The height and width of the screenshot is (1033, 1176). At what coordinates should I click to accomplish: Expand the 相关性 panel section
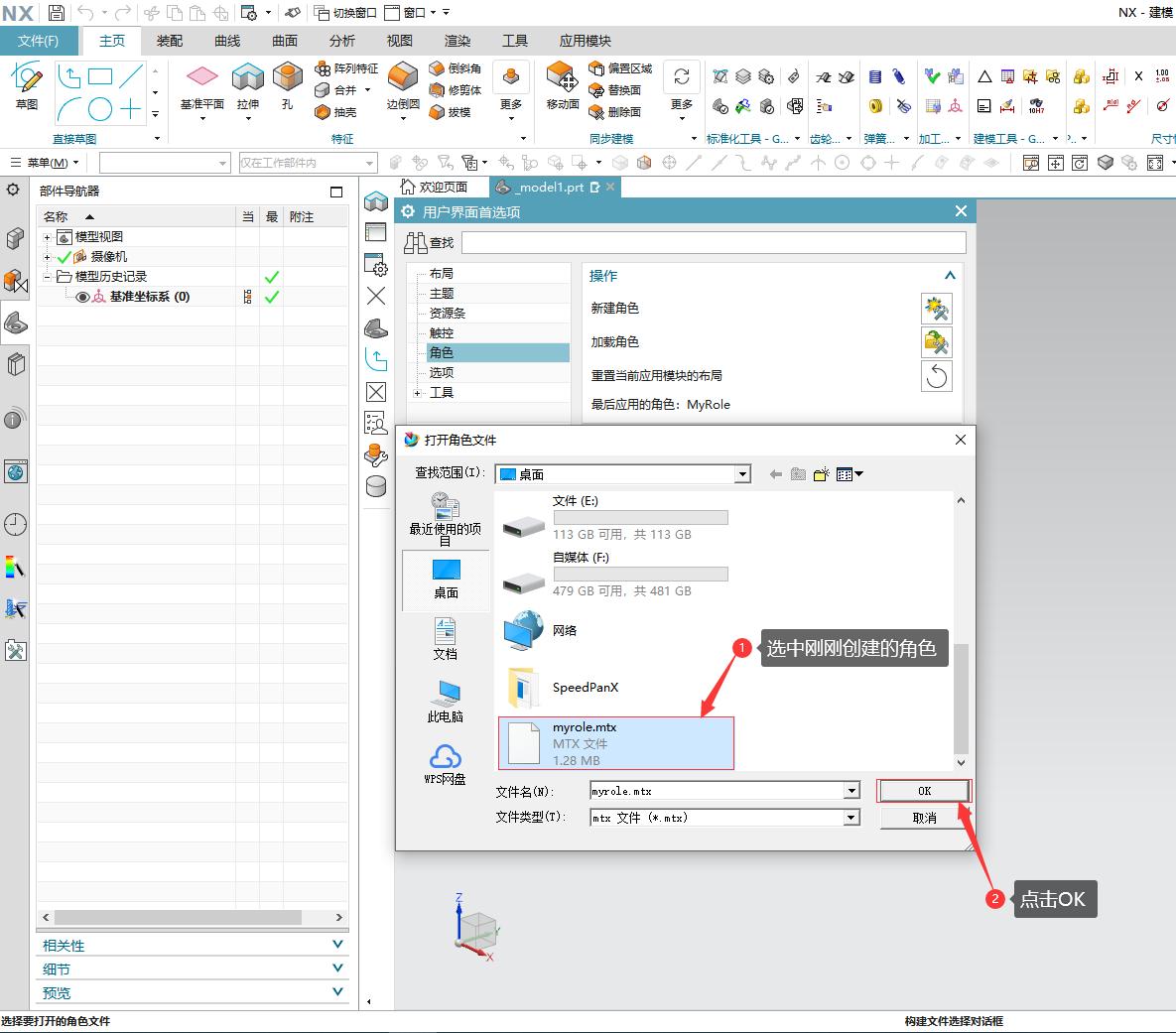point(337,945)
